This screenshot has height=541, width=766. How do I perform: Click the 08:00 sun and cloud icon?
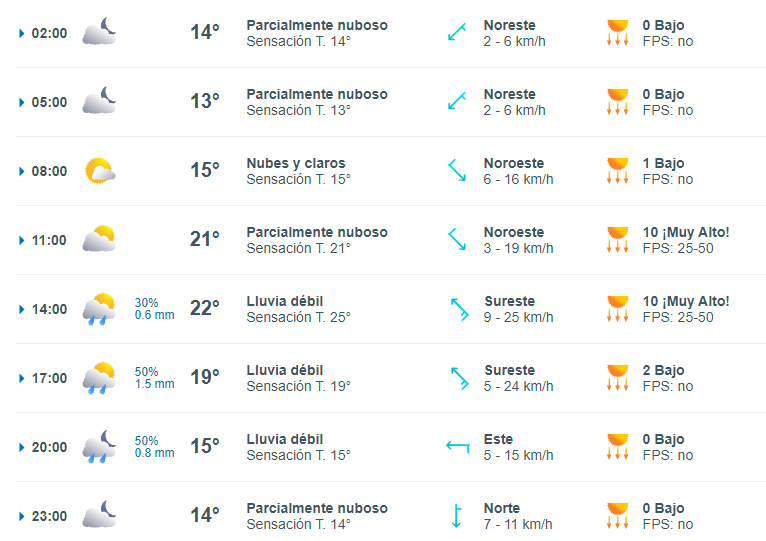(100, 171)
